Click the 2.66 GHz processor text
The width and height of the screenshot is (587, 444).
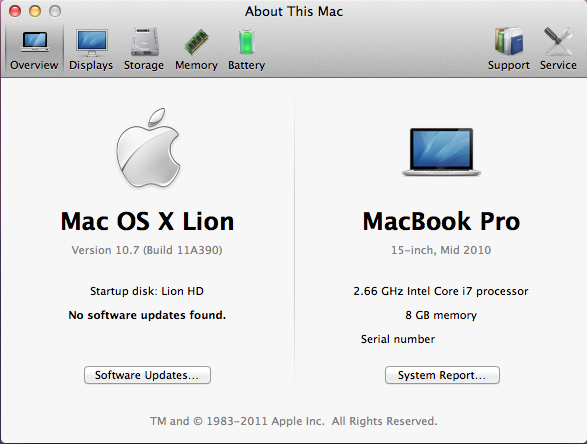pos(441,291)
